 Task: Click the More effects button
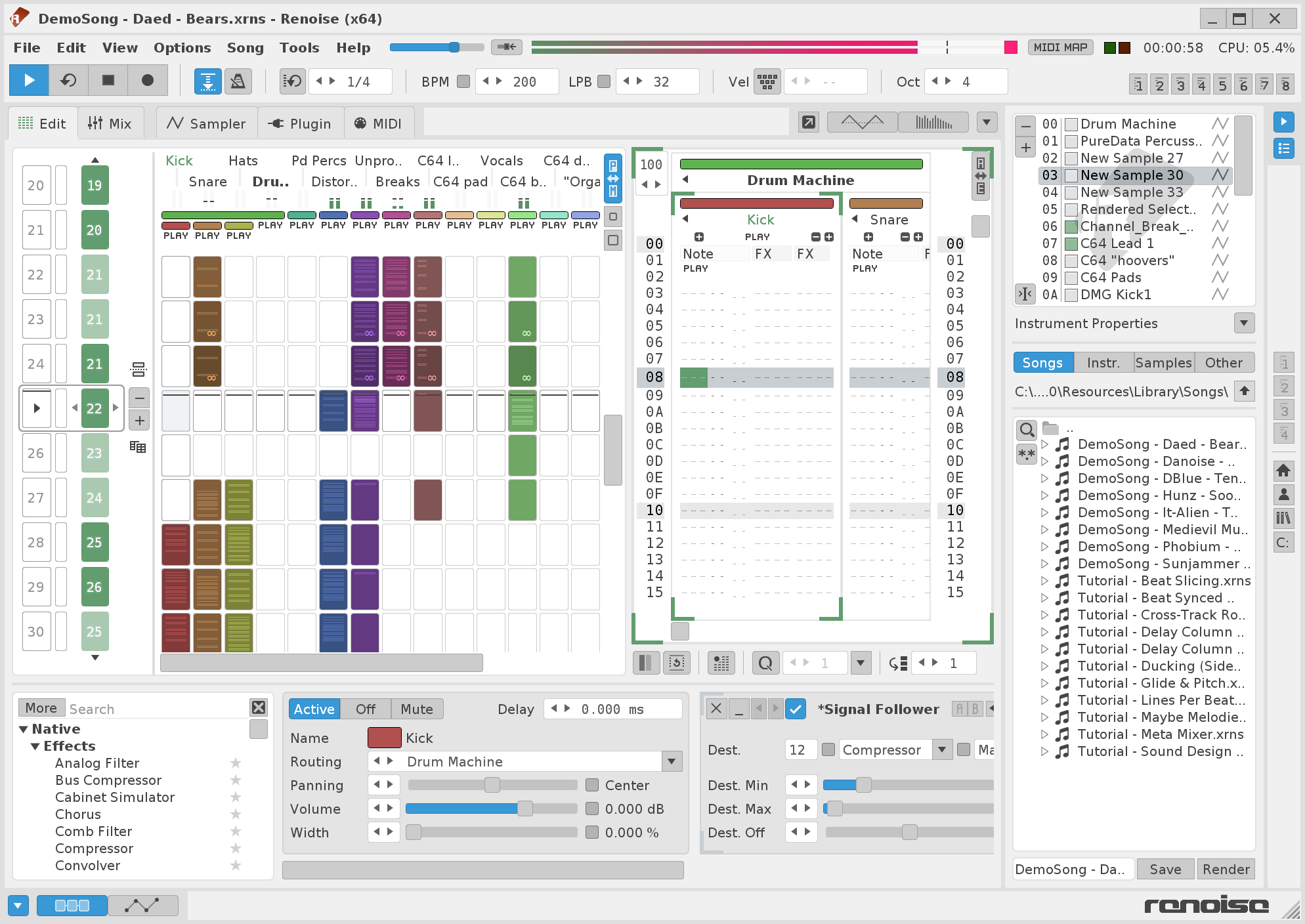point(41,708)
